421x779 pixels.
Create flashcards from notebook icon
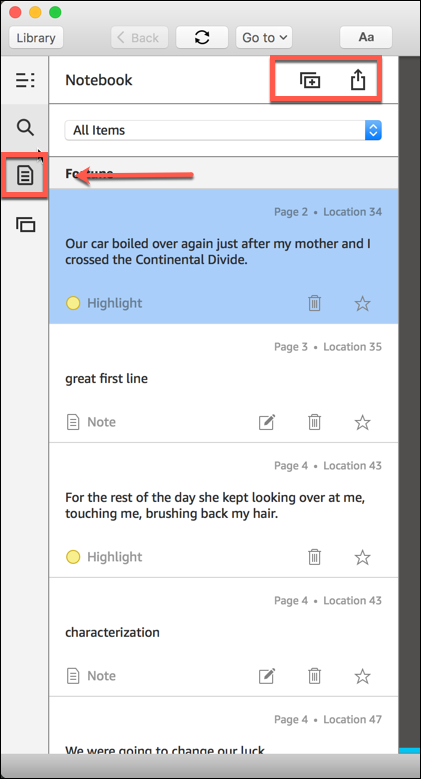pyautogui.click(x=310, y=80)
